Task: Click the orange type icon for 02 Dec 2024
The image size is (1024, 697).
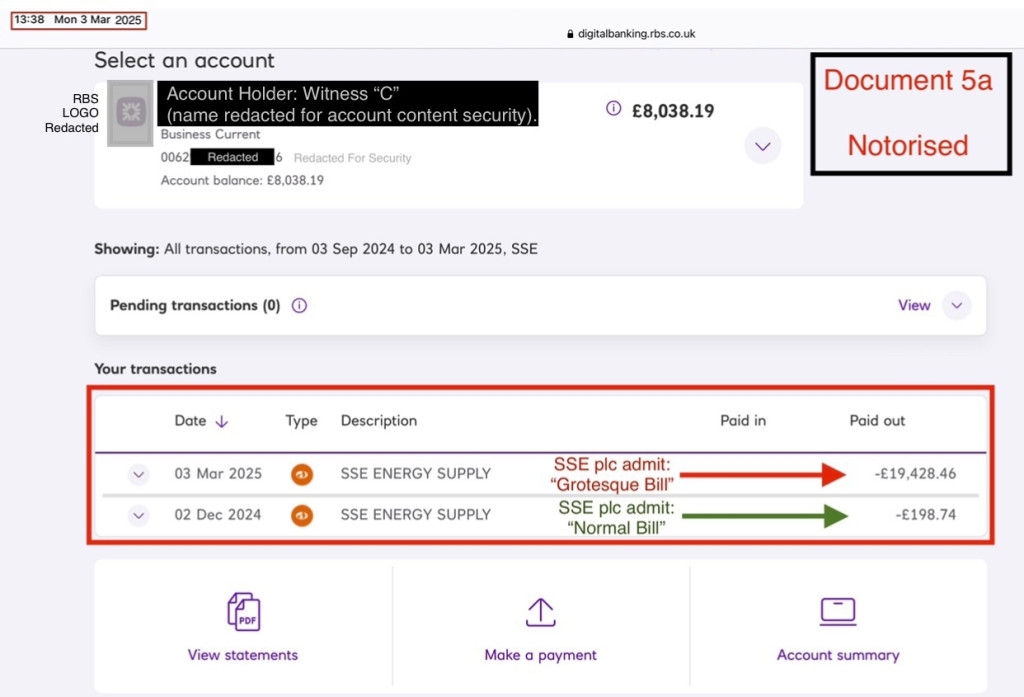Action: click(x=302, y=515)
